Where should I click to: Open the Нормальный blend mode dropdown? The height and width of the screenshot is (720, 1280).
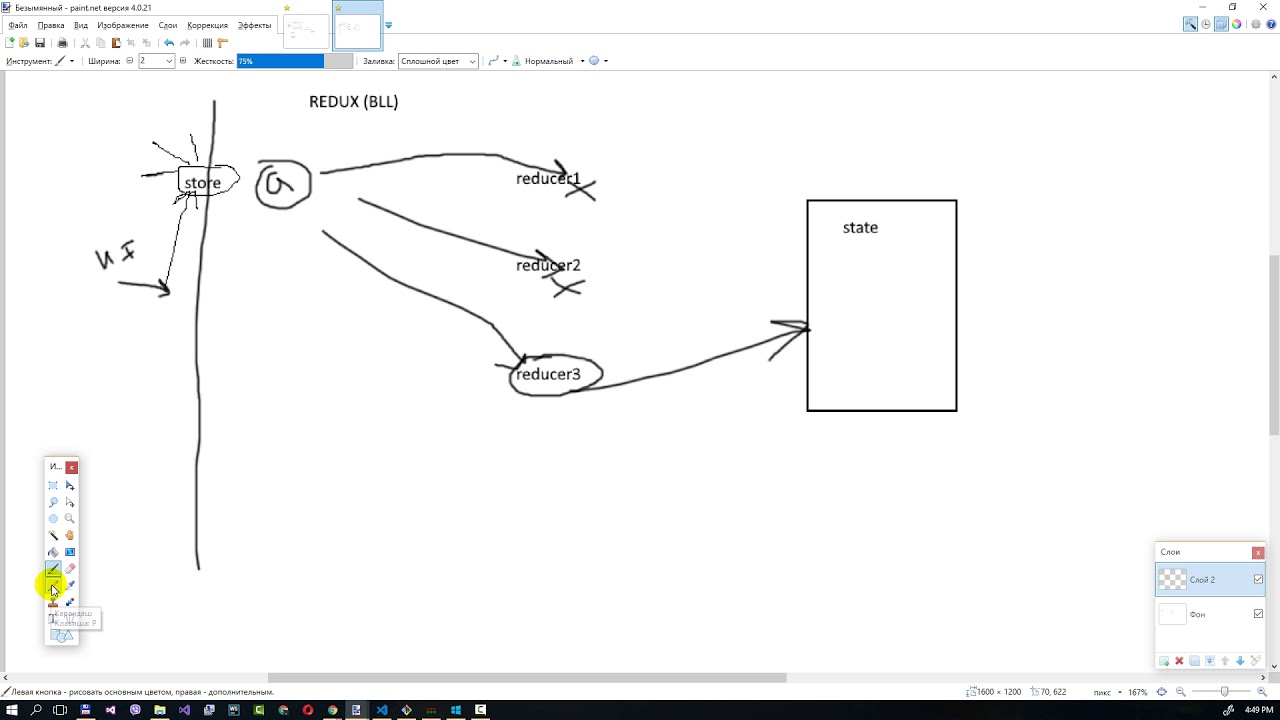tap(549, 61)
